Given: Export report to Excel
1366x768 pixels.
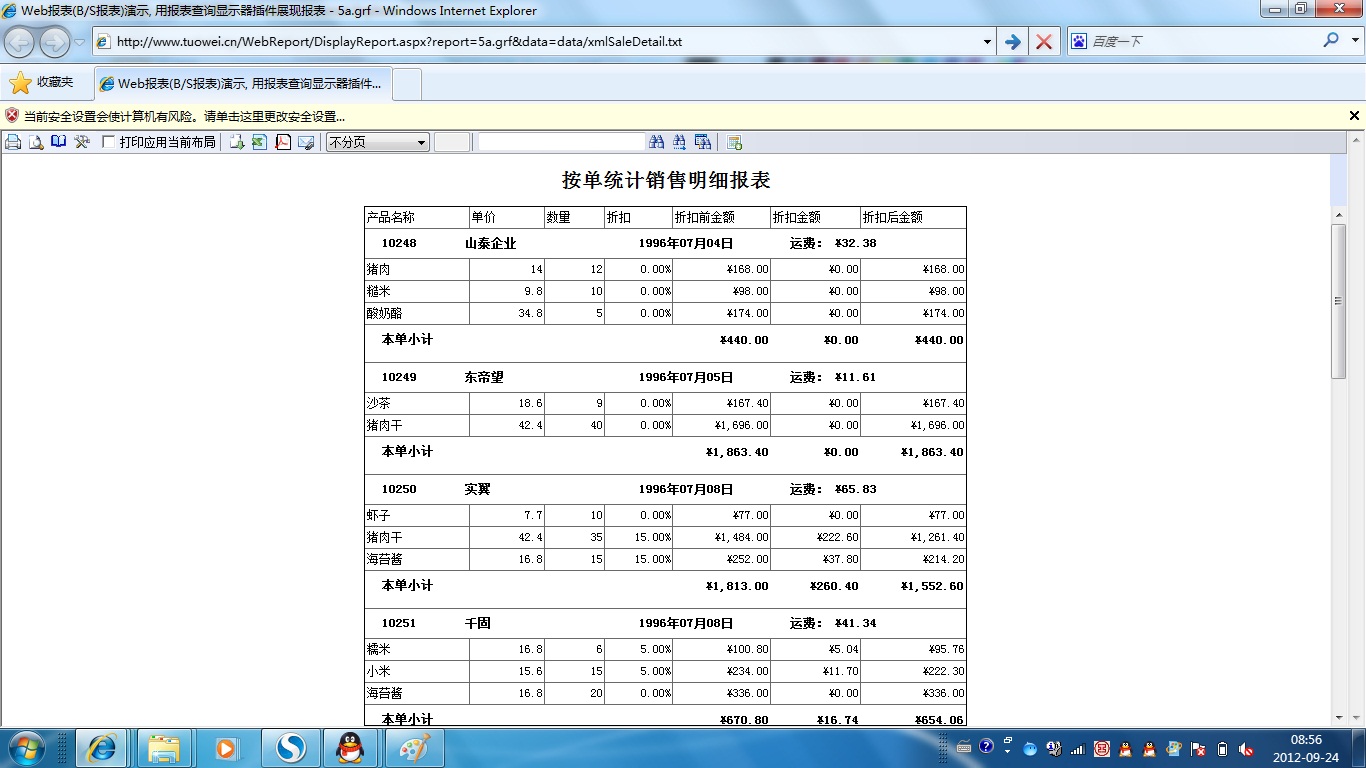Looking at the screenshot, I should [260, 142].
